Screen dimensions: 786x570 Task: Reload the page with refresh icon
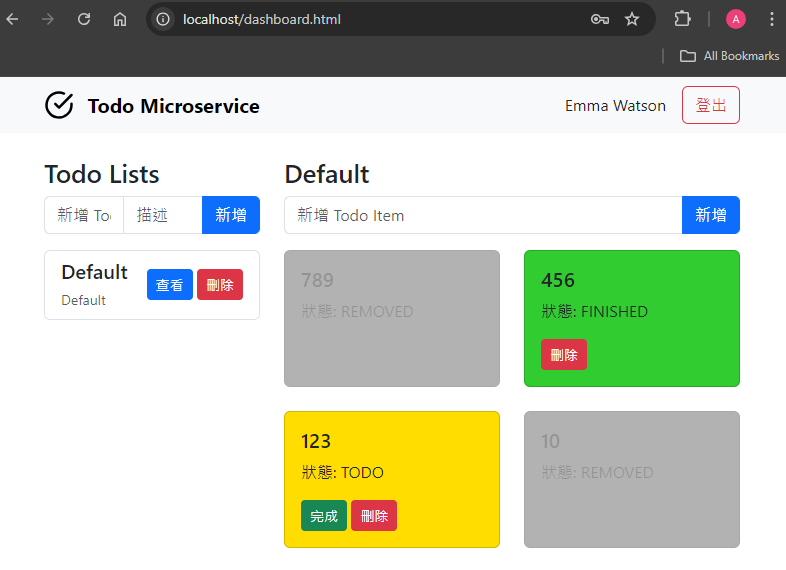coord(84,19)
